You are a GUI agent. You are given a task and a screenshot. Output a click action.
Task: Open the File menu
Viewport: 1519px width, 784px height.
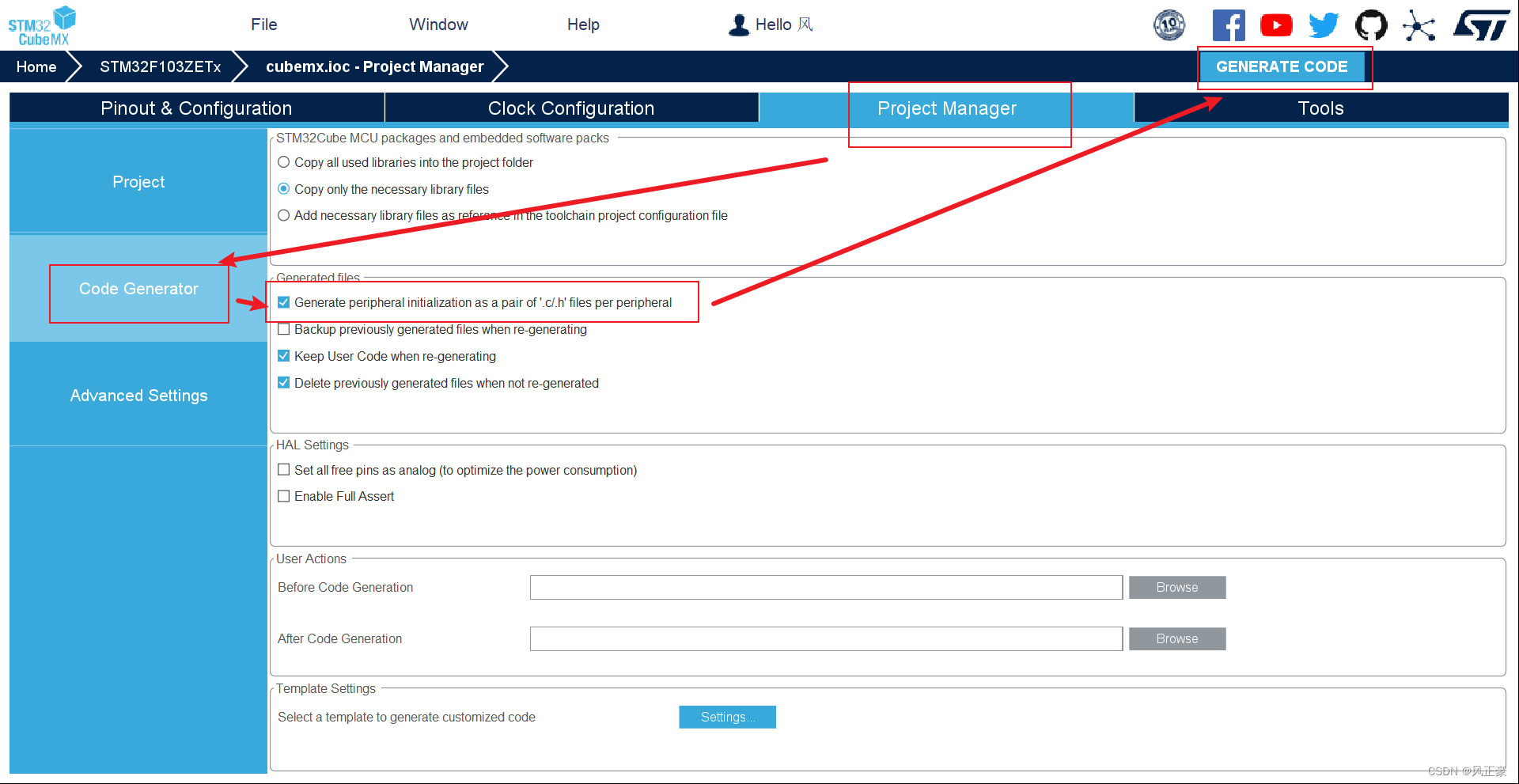click(x=264, y=25)
